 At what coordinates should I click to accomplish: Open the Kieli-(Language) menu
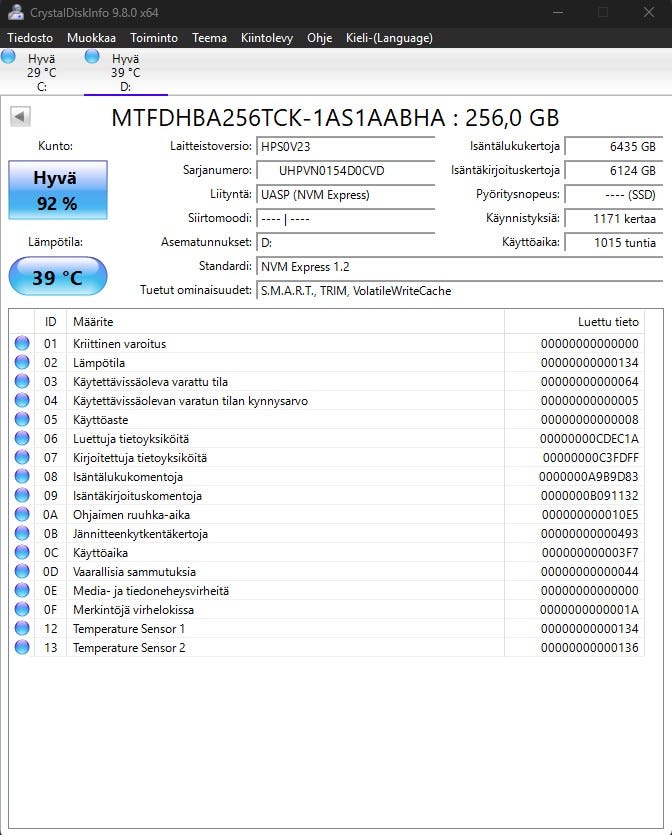[x=389, y=38]
